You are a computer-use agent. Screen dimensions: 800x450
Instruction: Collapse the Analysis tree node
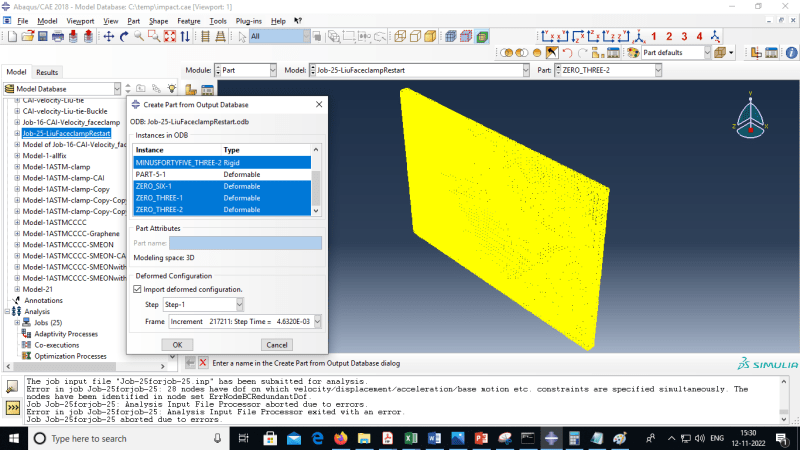click(x=8, y=311)
